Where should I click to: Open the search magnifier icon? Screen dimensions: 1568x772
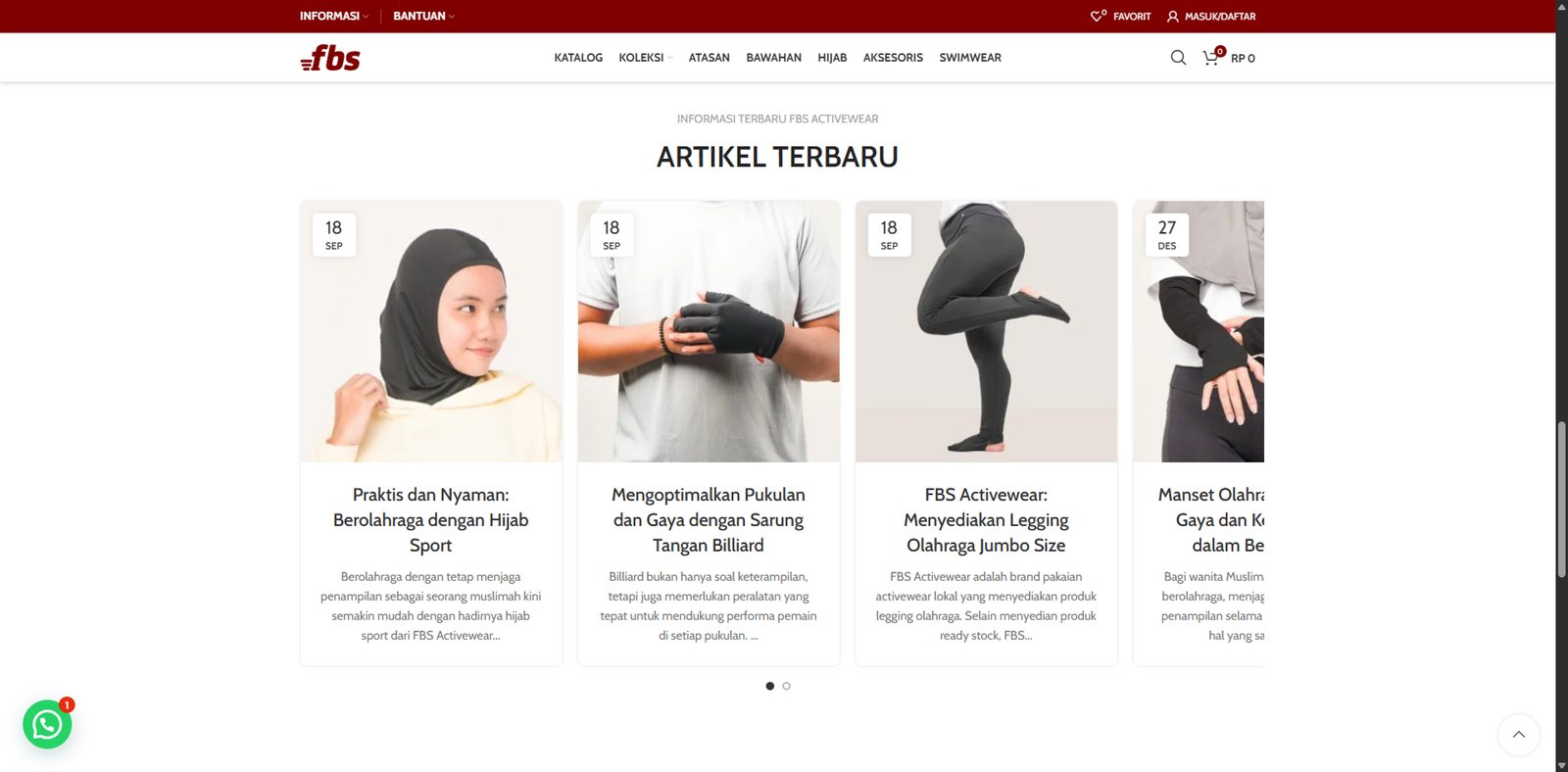(x=1178, y=58)
